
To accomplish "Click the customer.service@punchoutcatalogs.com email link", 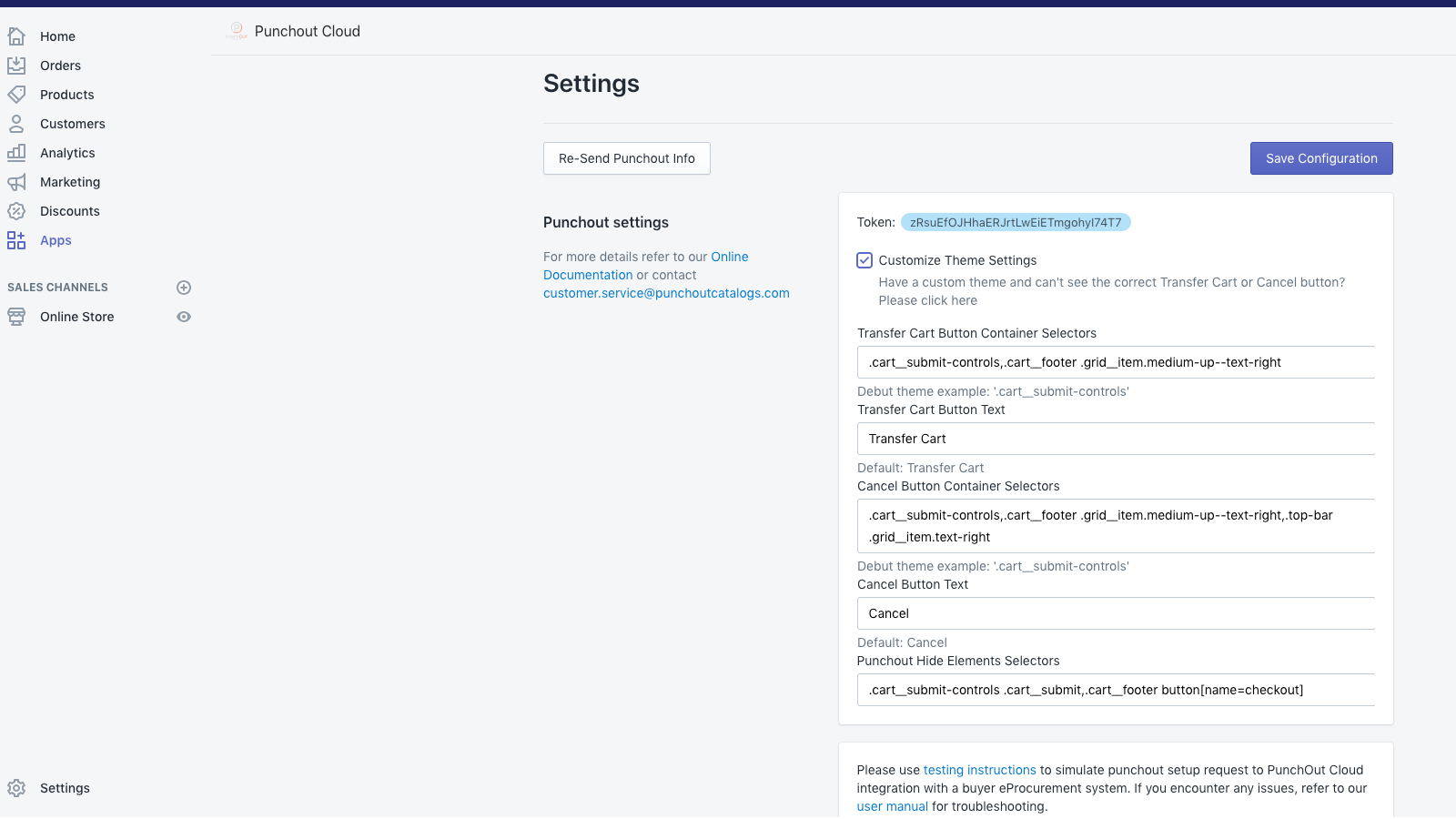I will tap(666, 293).
